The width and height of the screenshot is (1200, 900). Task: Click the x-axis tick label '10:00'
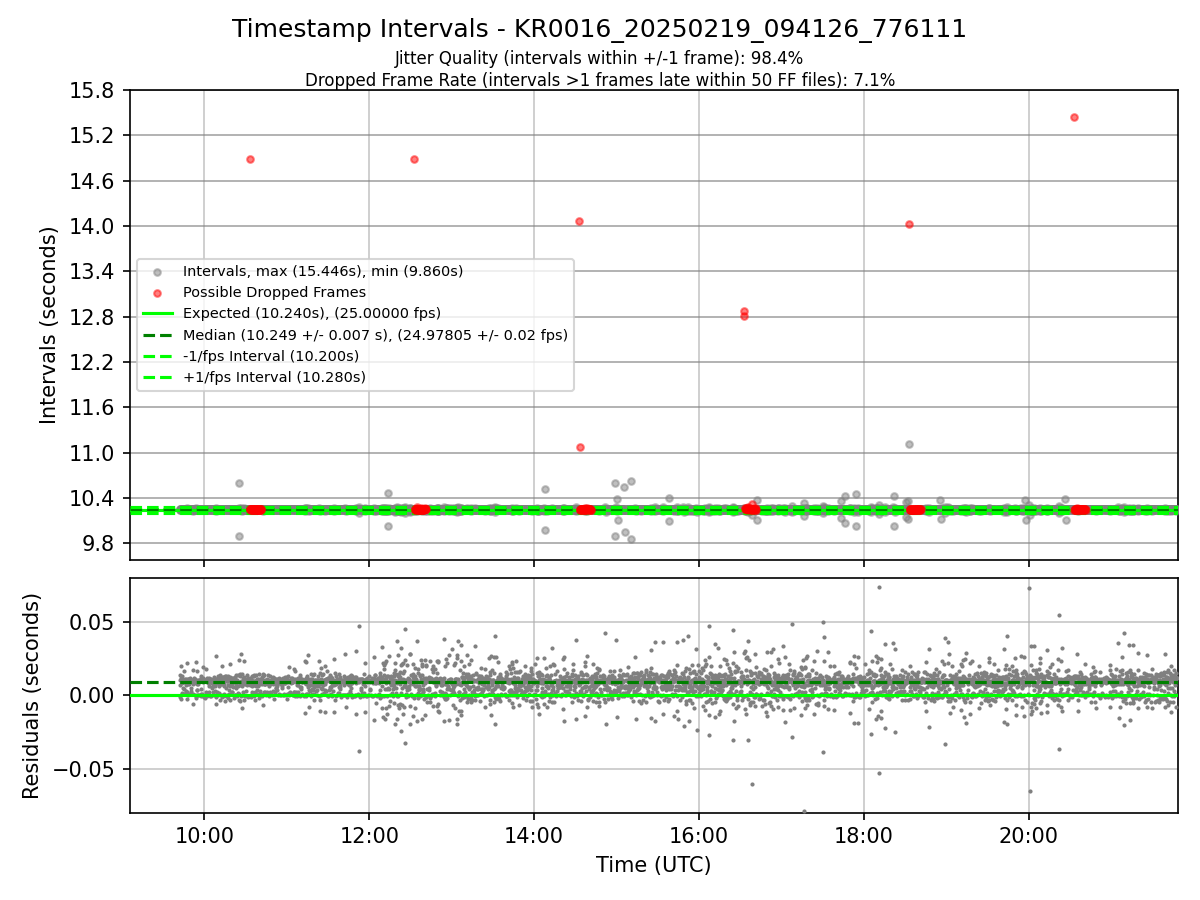204,835
